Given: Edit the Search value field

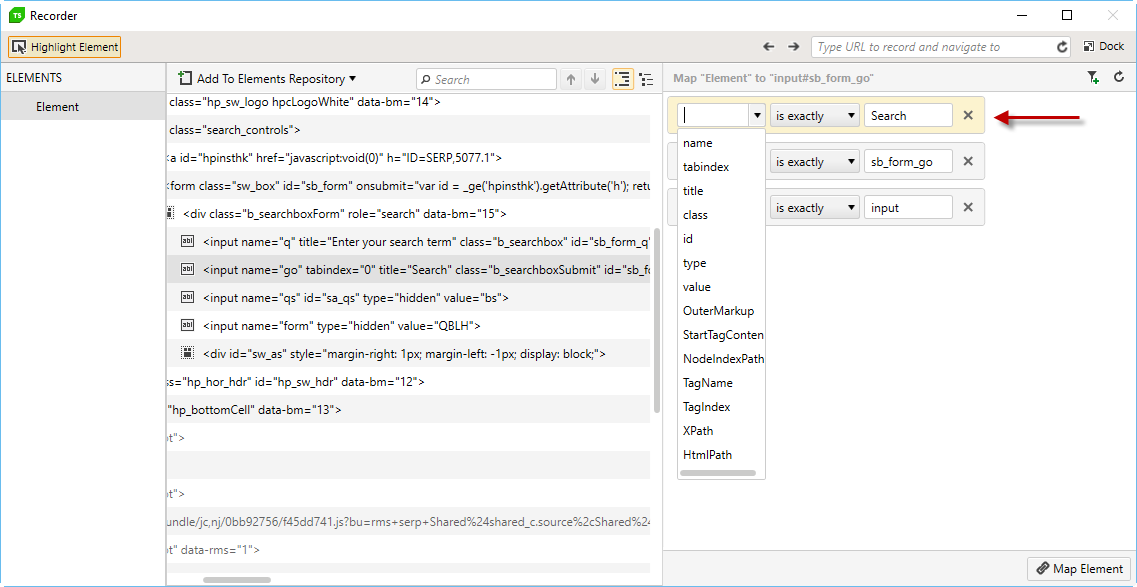Looking at the screenshot, I should tap(909, 115).
